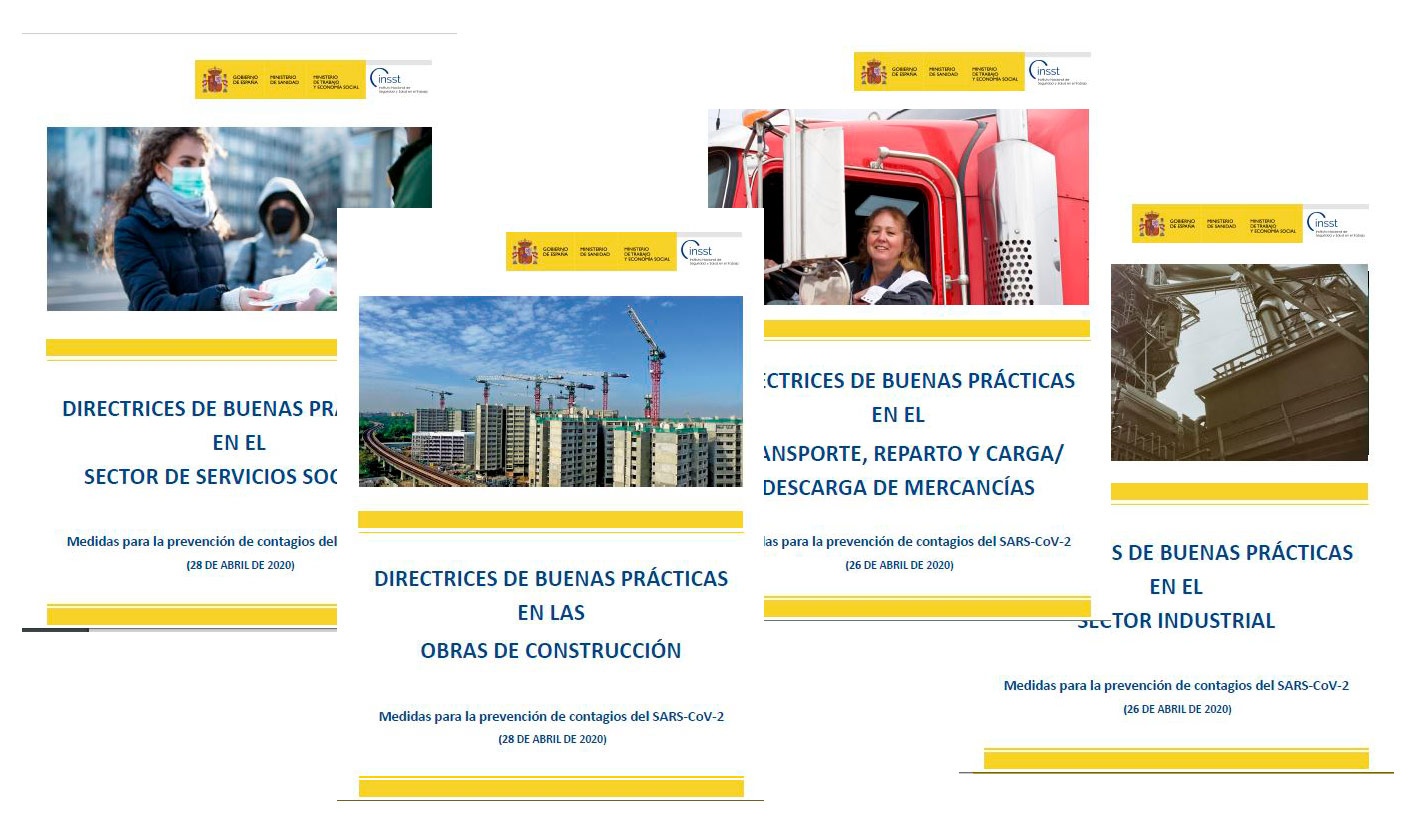Click the INSST logo on the industrial cover
The height and width of the screenshot is (824, 1420).
pos(1336,224)
